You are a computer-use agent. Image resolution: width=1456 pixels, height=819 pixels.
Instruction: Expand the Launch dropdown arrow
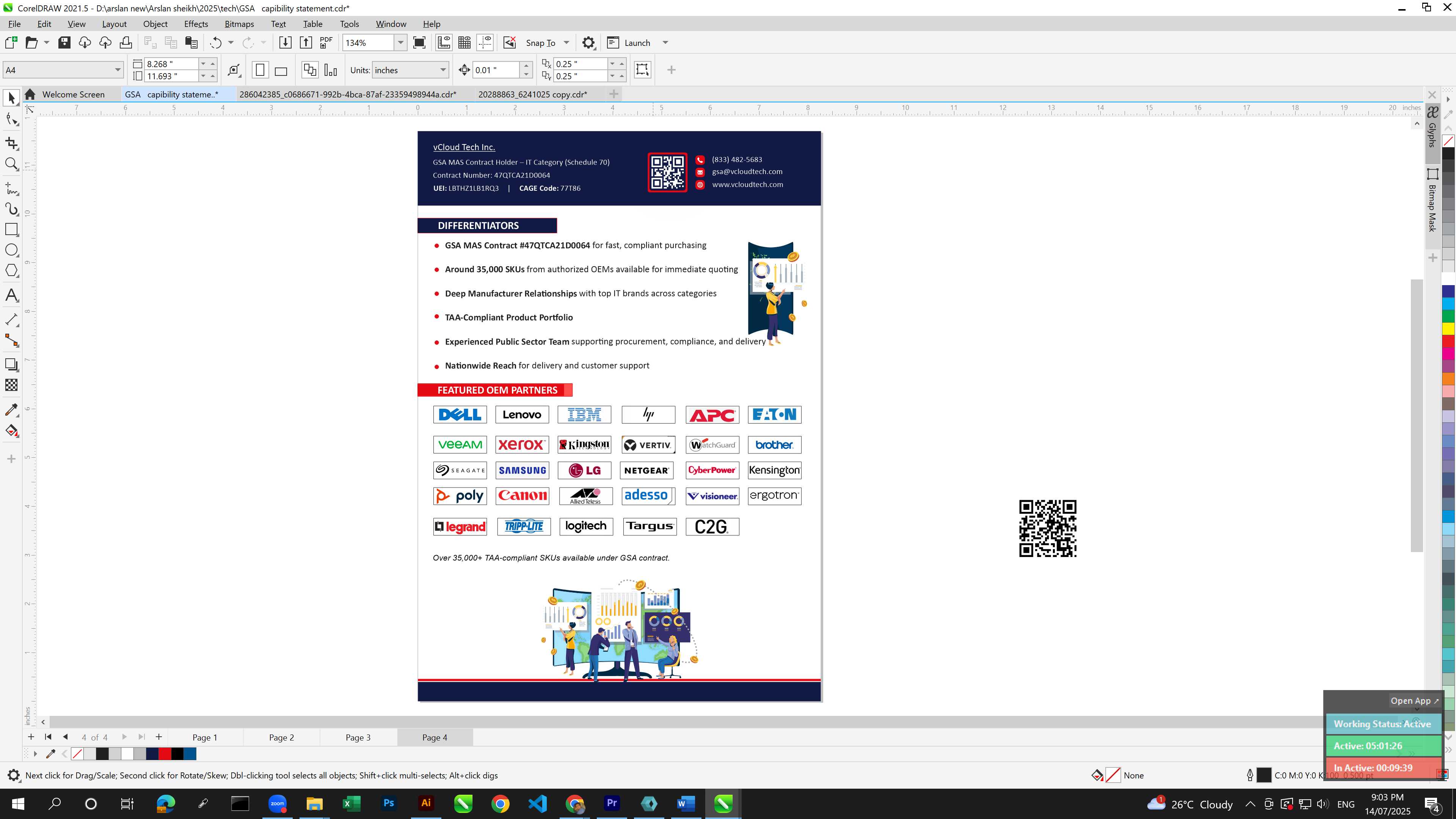(665, 43)
